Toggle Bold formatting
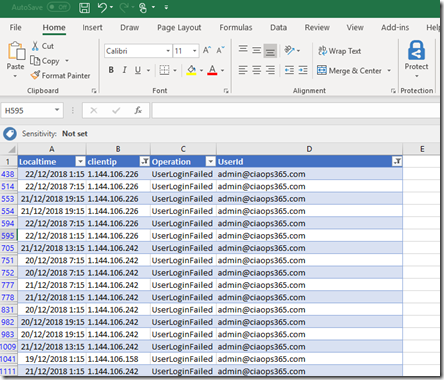The height and width of the screenshot is (380, 444). click(111, 70)
